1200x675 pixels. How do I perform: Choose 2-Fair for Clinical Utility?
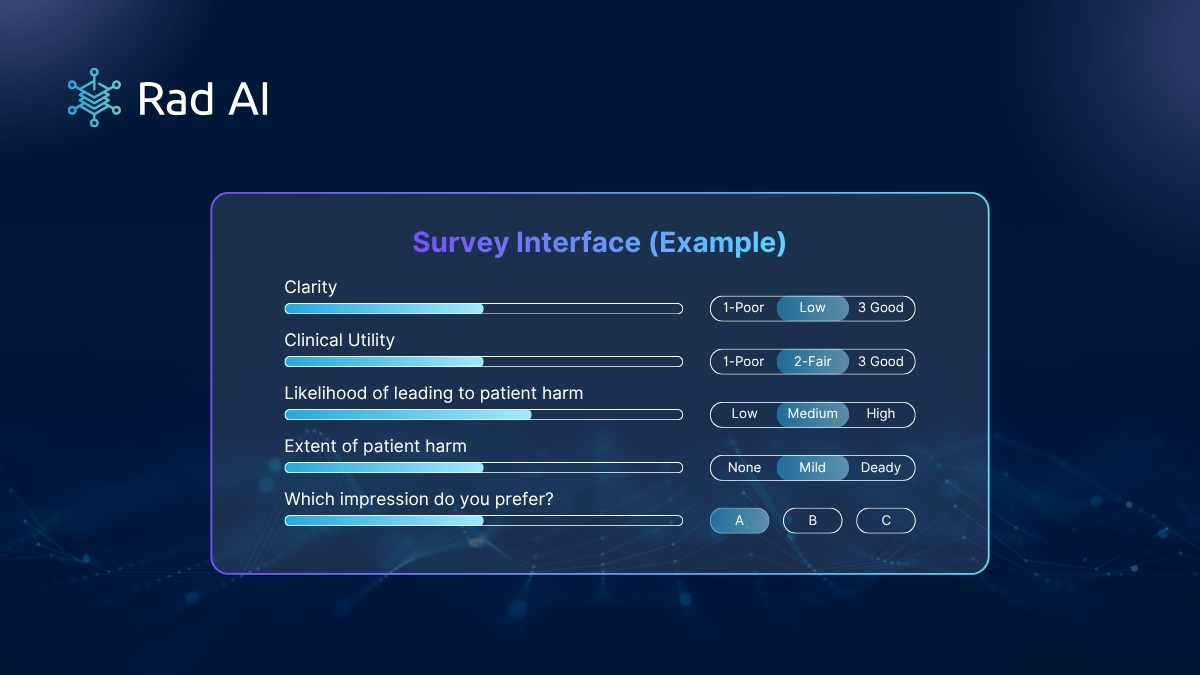coord(813,361)
